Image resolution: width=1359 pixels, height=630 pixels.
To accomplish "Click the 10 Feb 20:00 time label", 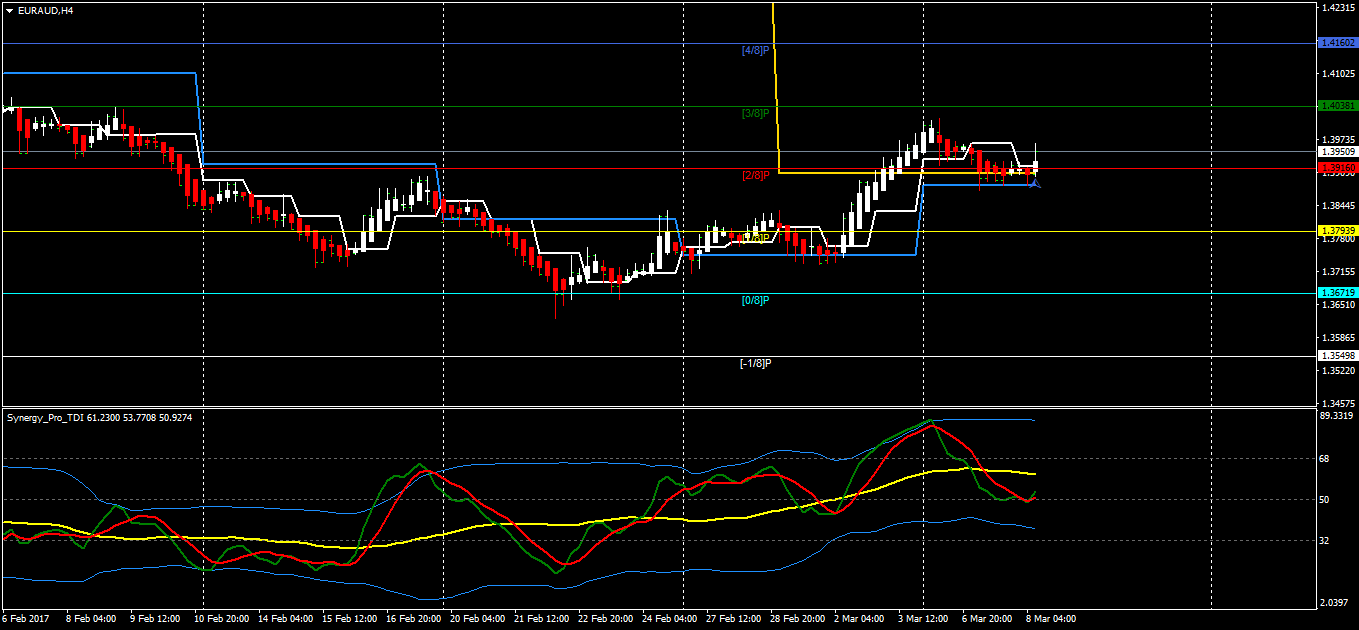I will point(222,618).
